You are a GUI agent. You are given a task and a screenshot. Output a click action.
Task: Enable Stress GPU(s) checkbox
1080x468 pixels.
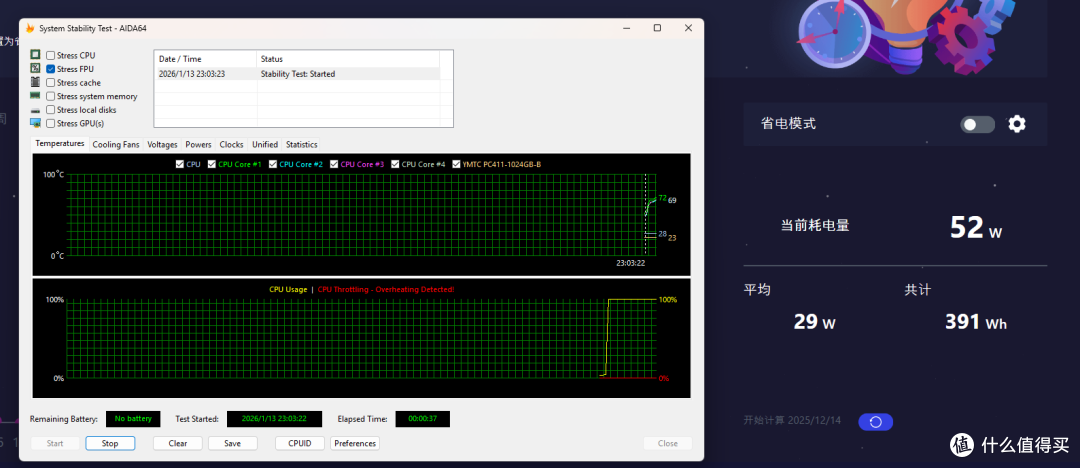[x=50, y=123]
